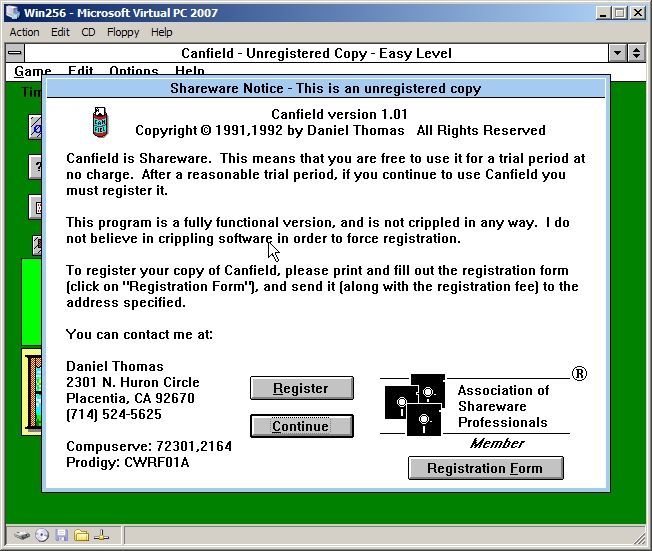Click the CD drive status bar icon
Viewport: 652px width, 551px height.
[42, 535]
